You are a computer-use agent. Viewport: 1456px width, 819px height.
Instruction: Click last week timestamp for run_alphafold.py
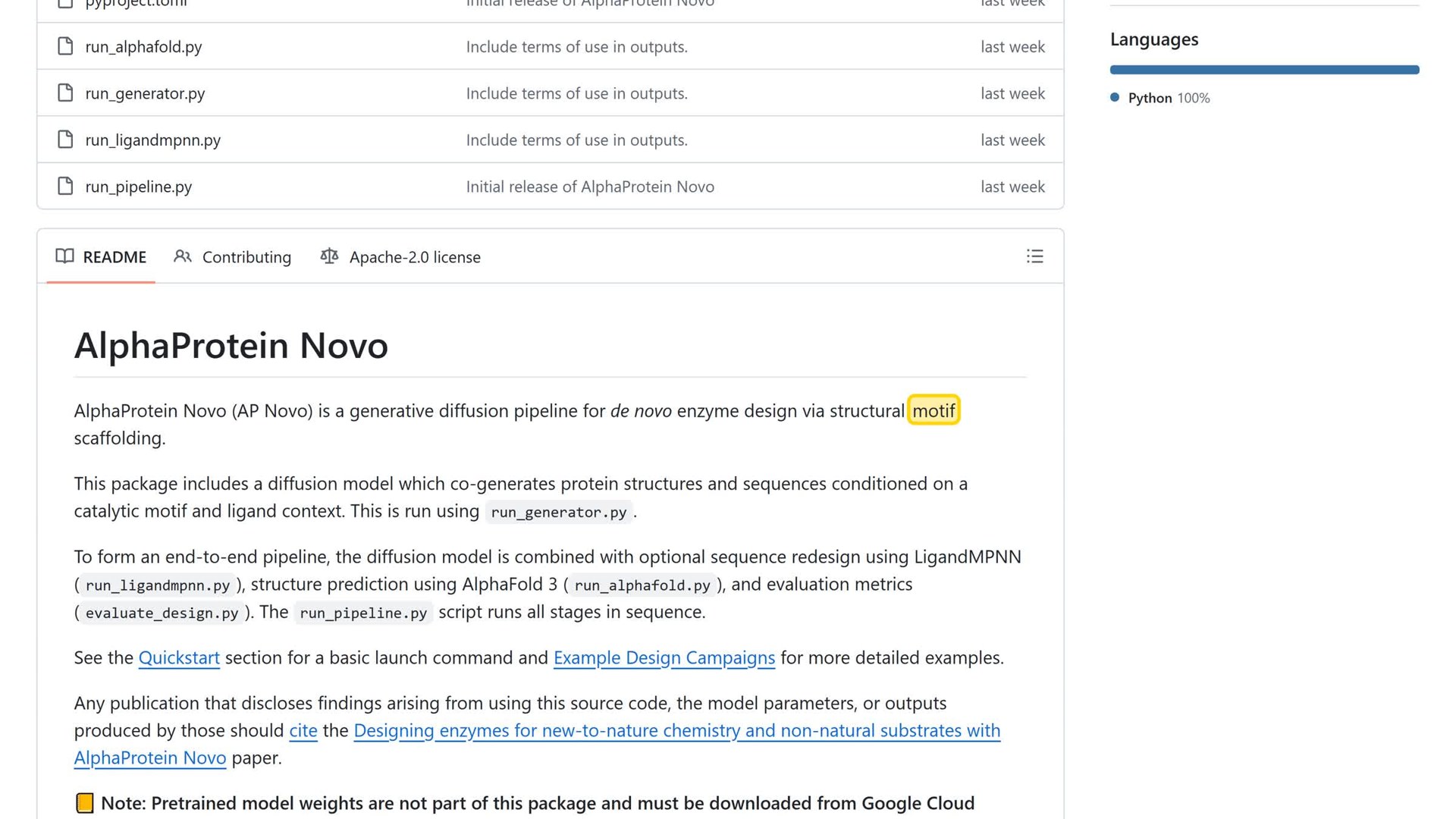[x=1012, y=46]
